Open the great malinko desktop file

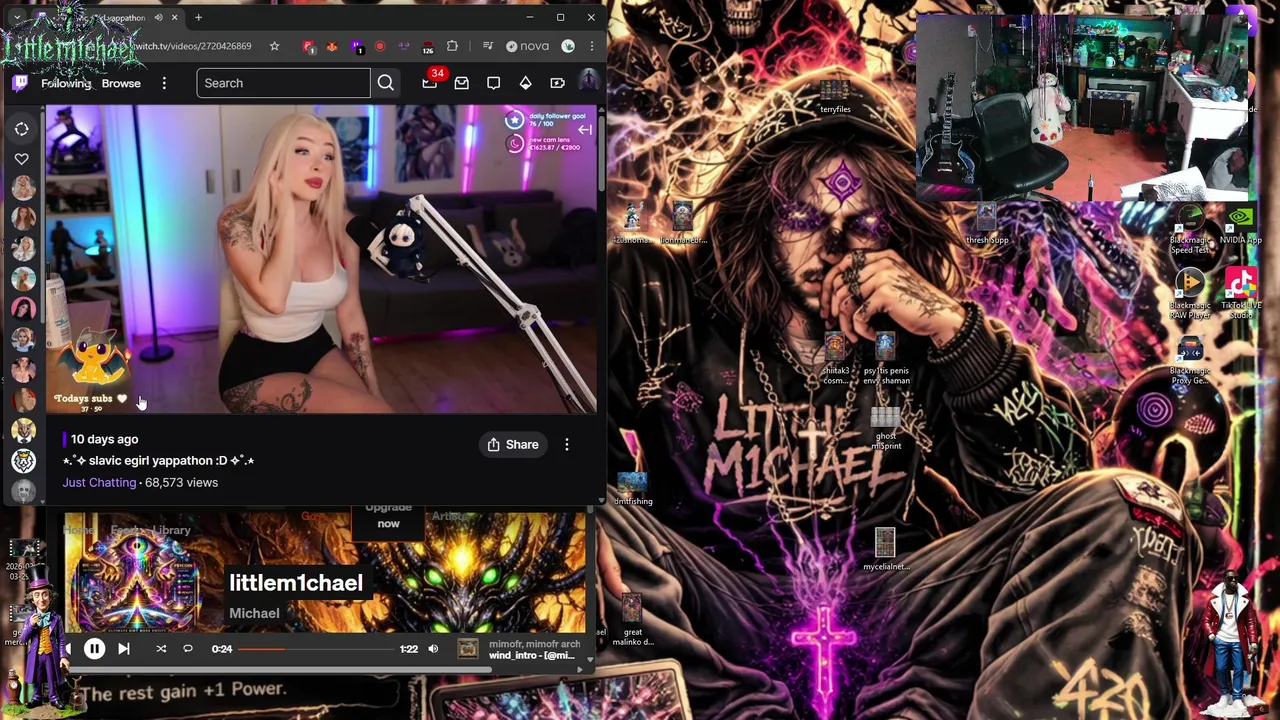(x=632, y=621)
